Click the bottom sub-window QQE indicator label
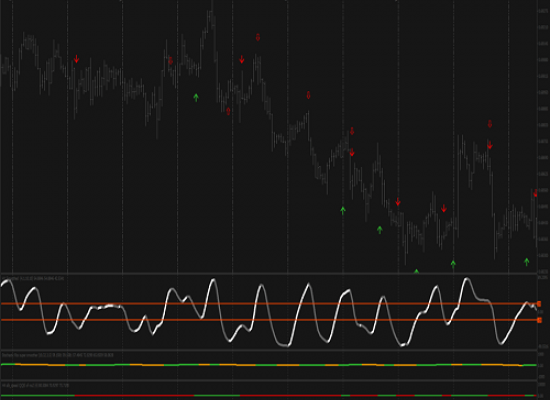550x400 pixels. (35, 385)
